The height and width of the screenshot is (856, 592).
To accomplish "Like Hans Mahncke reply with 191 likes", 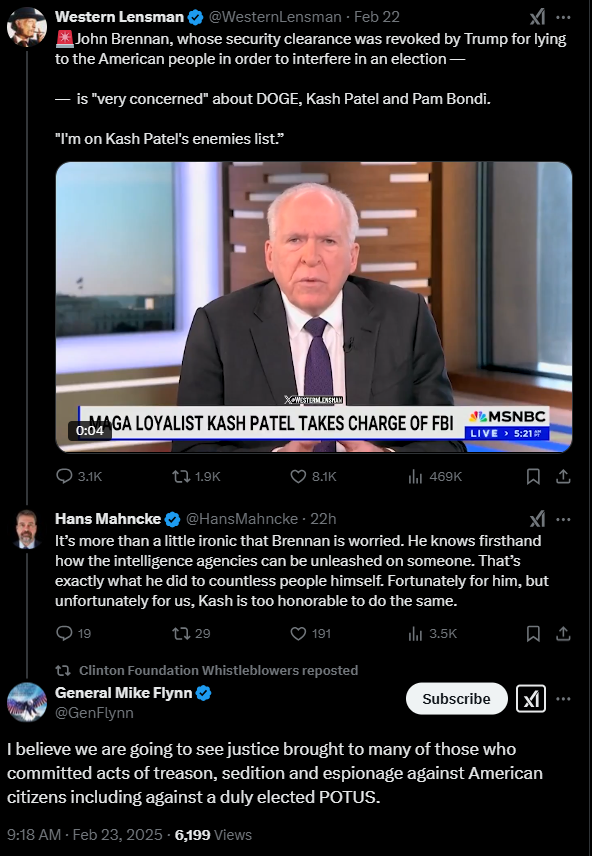I will pyautogui.click(x=311, y=633).
